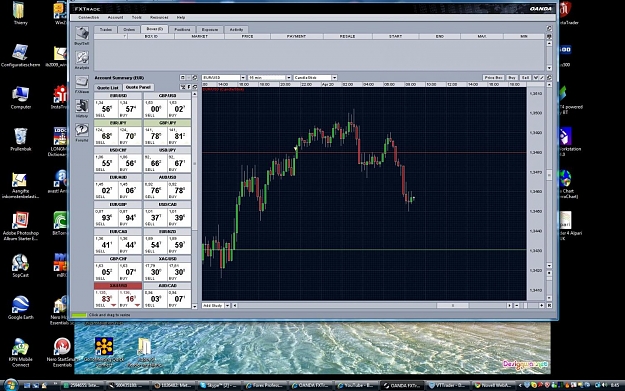Click GBP/USD buy quote 02
Viewport: 625px width, 391px height.
(x=179, y=108)
